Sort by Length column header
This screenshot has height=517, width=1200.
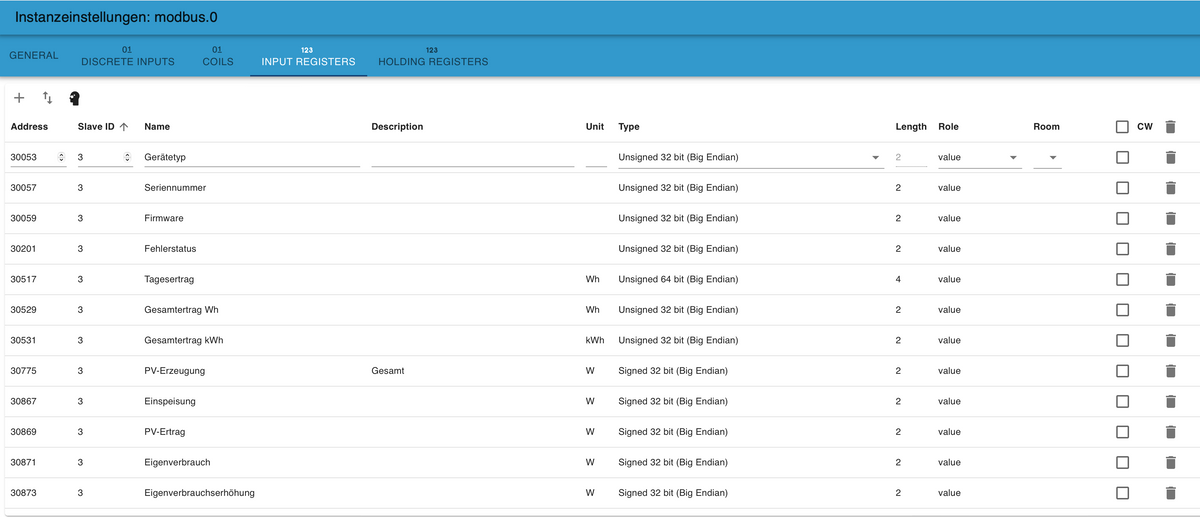pos(911,127)
